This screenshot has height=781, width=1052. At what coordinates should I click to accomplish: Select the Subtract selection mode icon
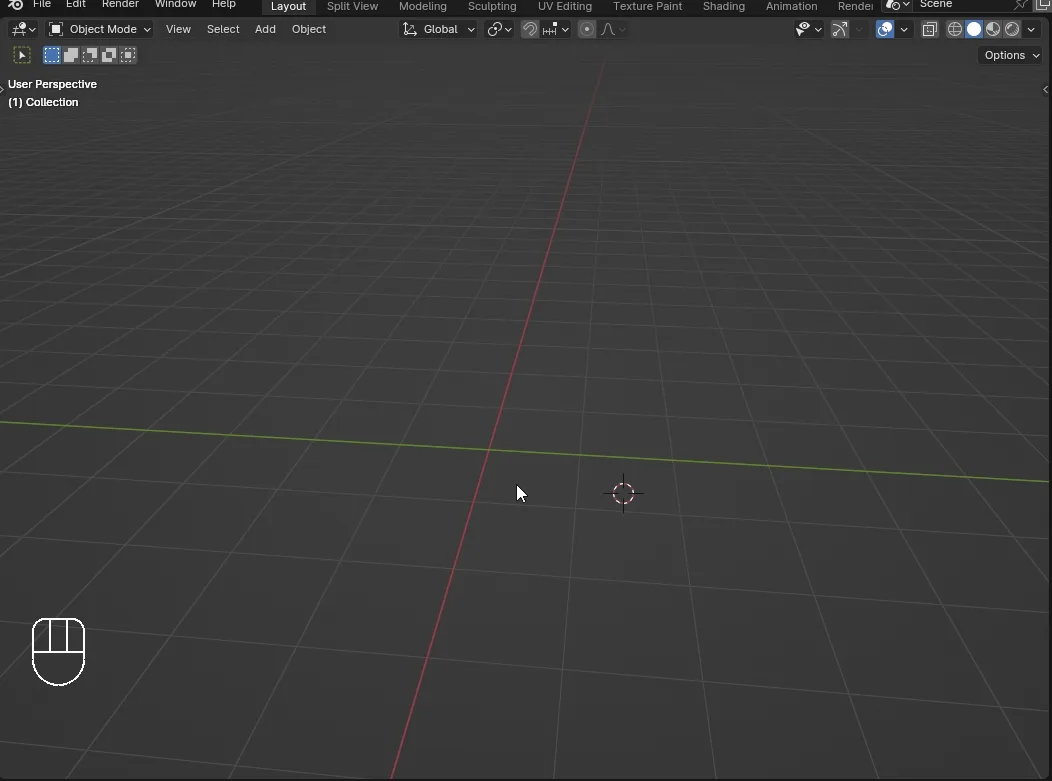(90, 55)
